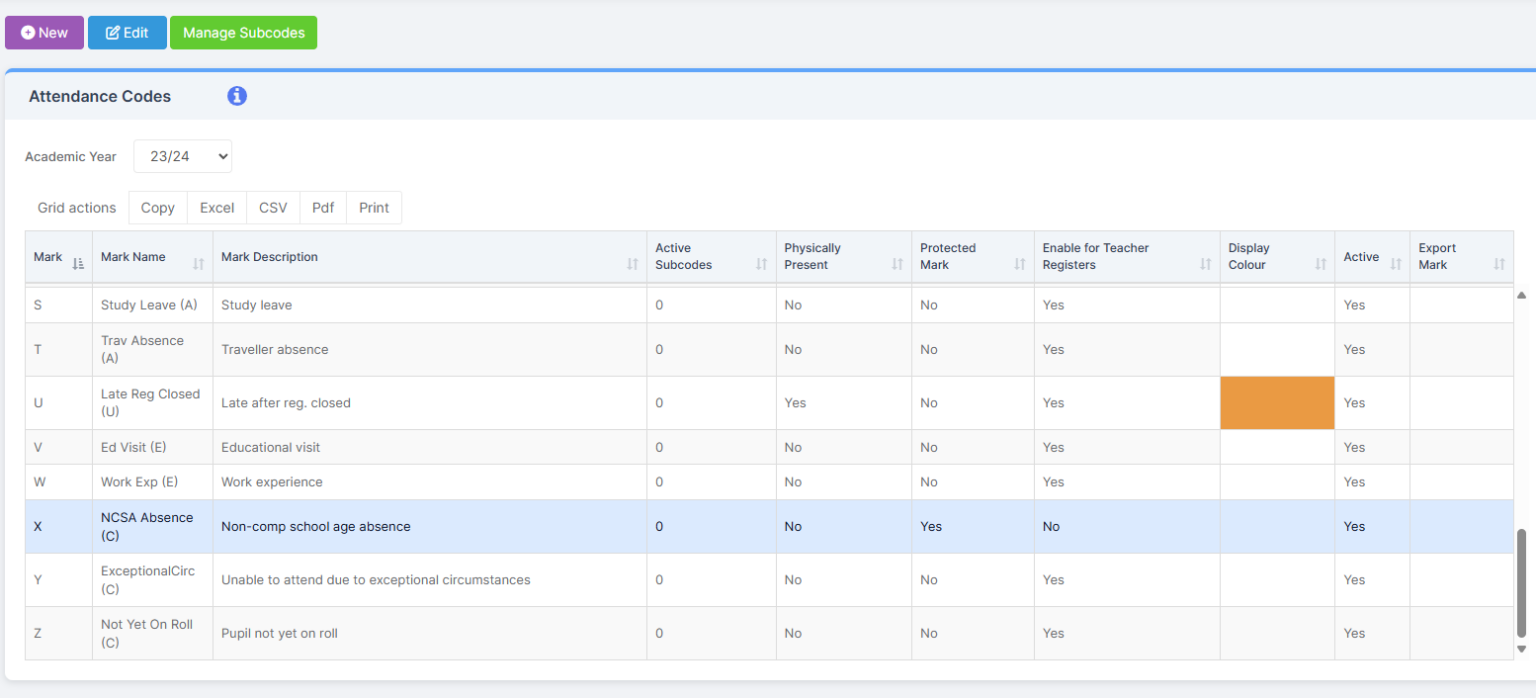Image resolution: width=1536 pixels, height=698 pixels.
Task: Click the plus icon on the New button
Action: coord(29,31)
